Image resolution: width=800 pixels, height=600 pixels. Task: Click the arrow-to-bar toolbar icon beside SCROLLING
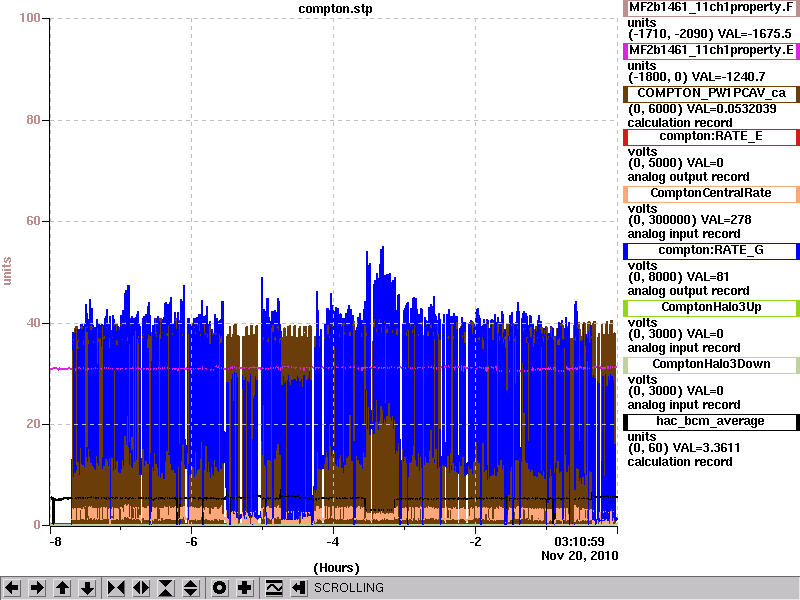tap(298, 588)
